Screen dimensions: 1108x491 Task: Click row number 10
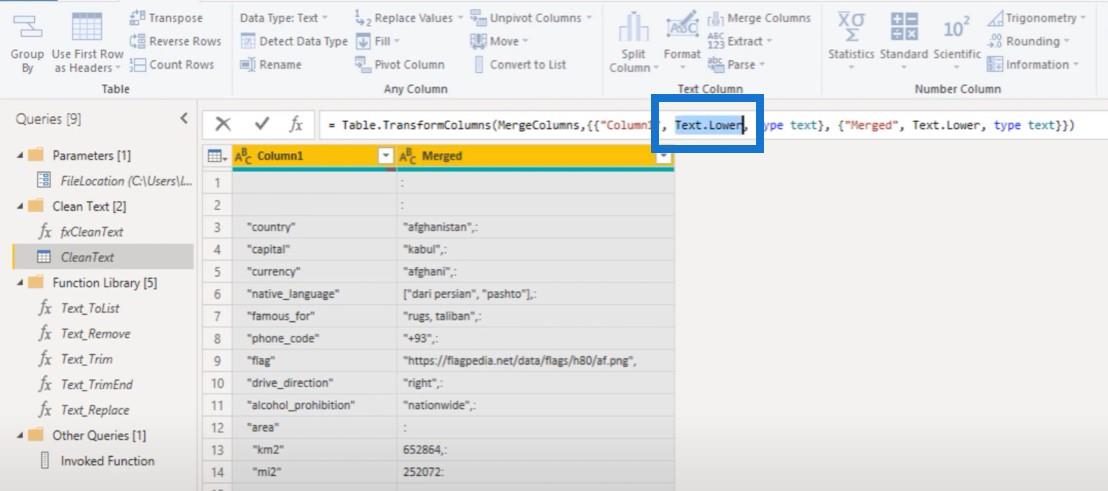coord(218,384)
